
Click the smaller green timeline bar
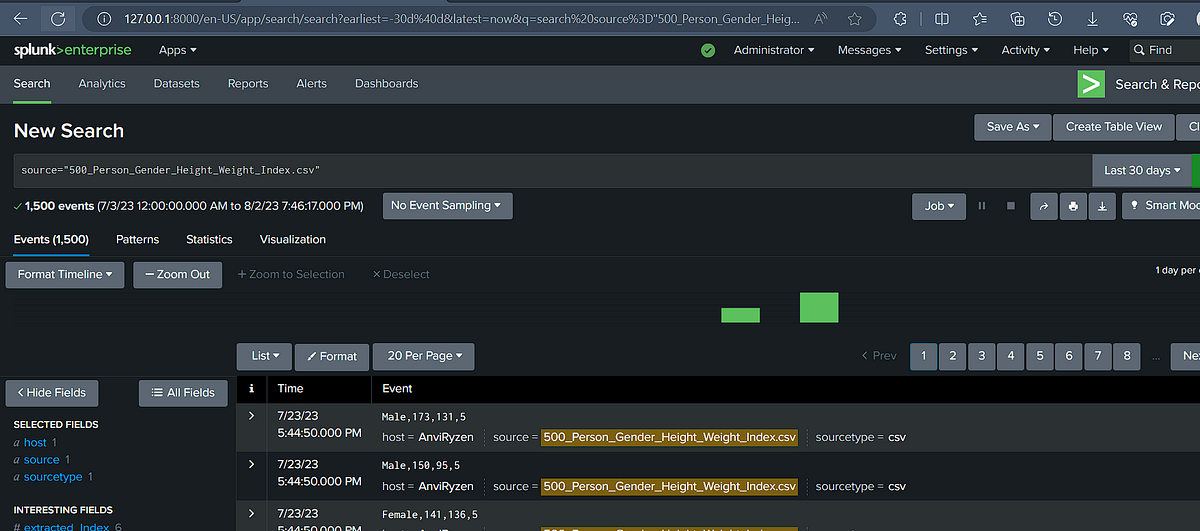pyautogui.click(x=740, y=315)
